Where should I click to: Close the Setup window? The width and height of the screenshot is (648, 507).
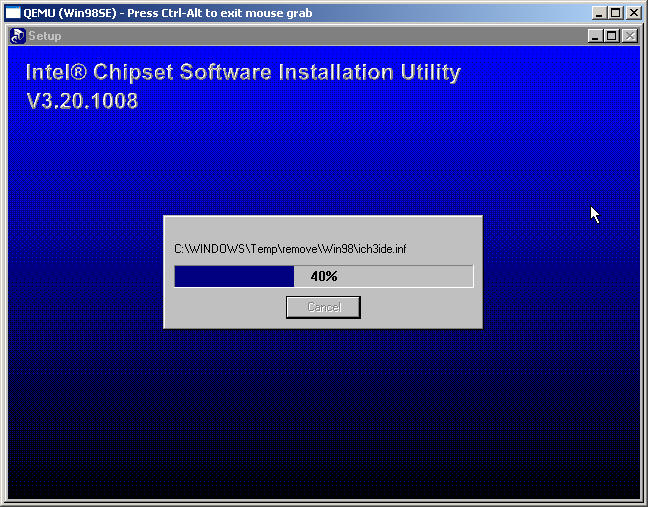pos(629,36)
